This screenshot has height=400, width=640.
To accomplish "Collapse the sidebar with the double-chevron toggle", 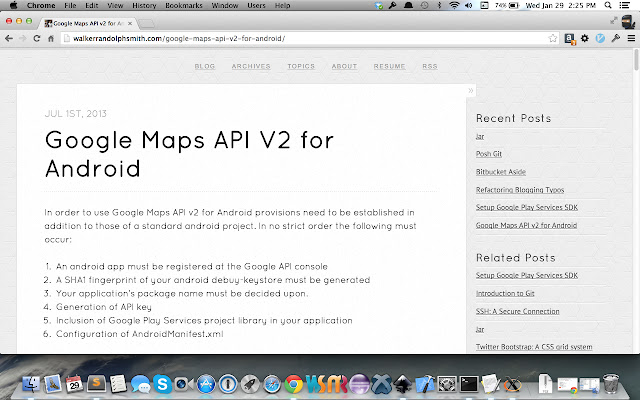I will point(471,90).
